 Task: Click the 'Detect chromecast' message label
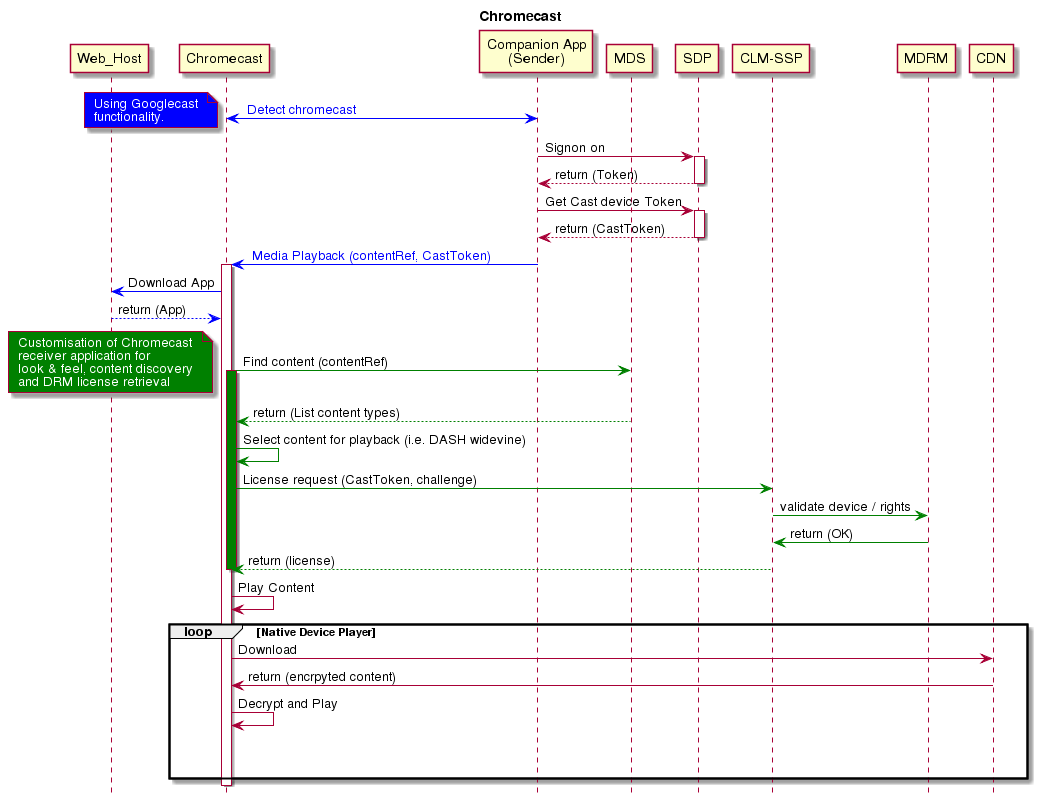[x=302, y=110]
